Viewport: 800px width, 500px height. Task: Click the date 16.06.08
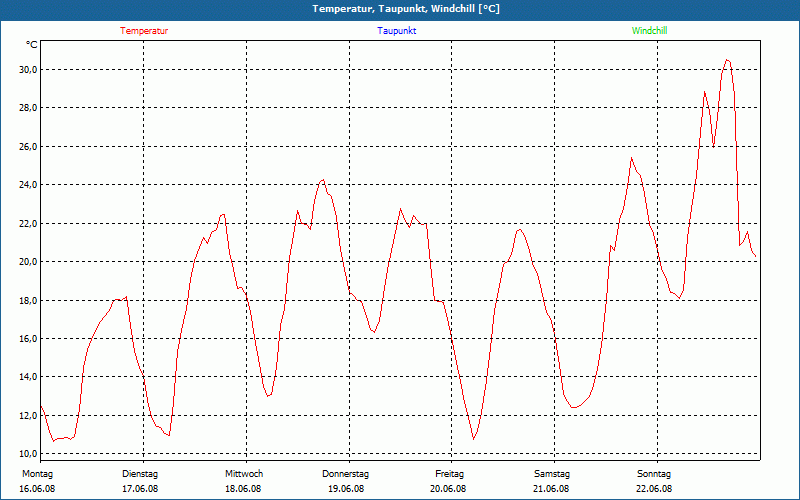[37, 489]
